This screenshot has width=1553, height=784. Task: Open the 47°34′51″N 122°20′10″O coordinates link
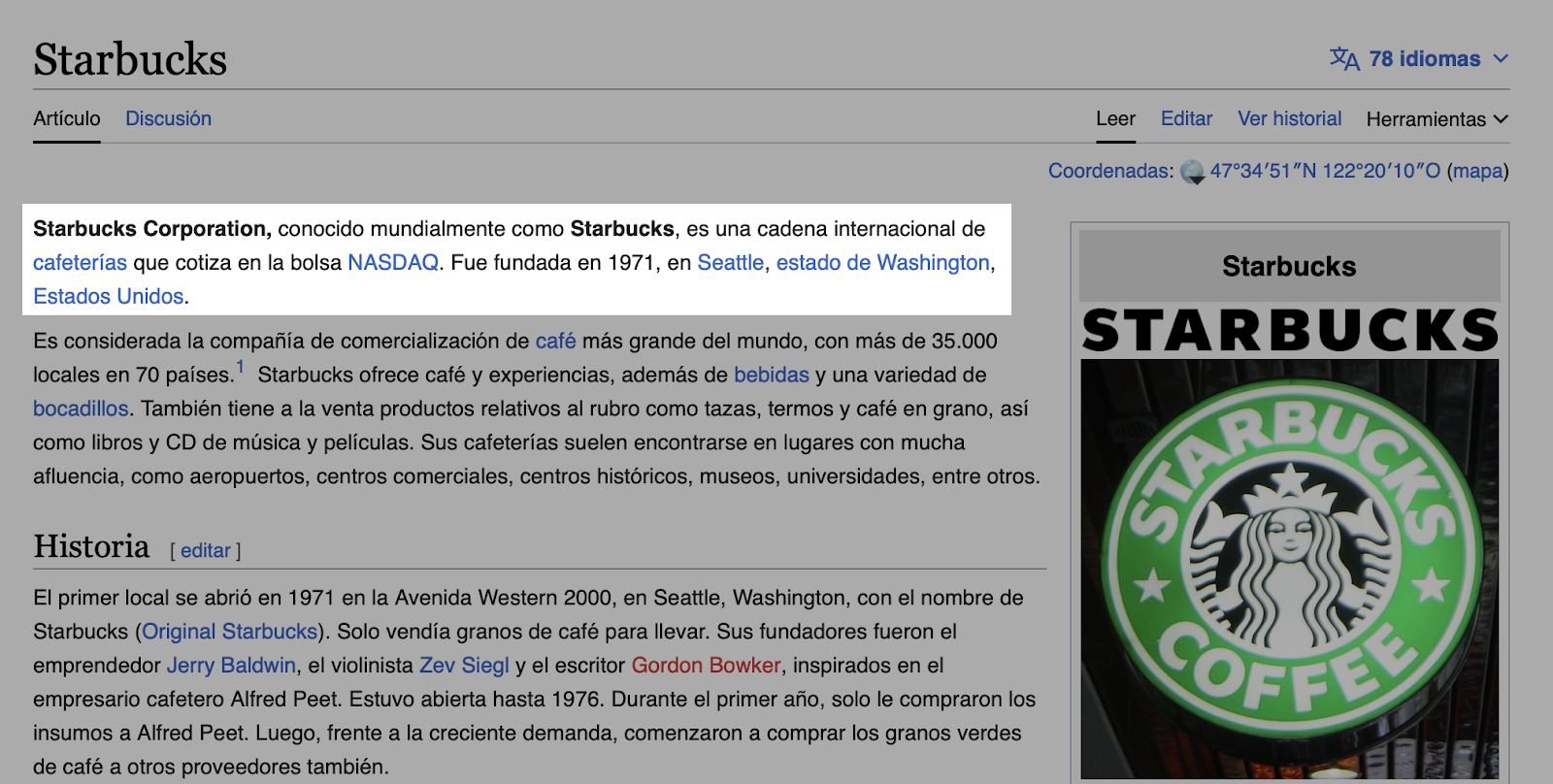pos(1325,171)
